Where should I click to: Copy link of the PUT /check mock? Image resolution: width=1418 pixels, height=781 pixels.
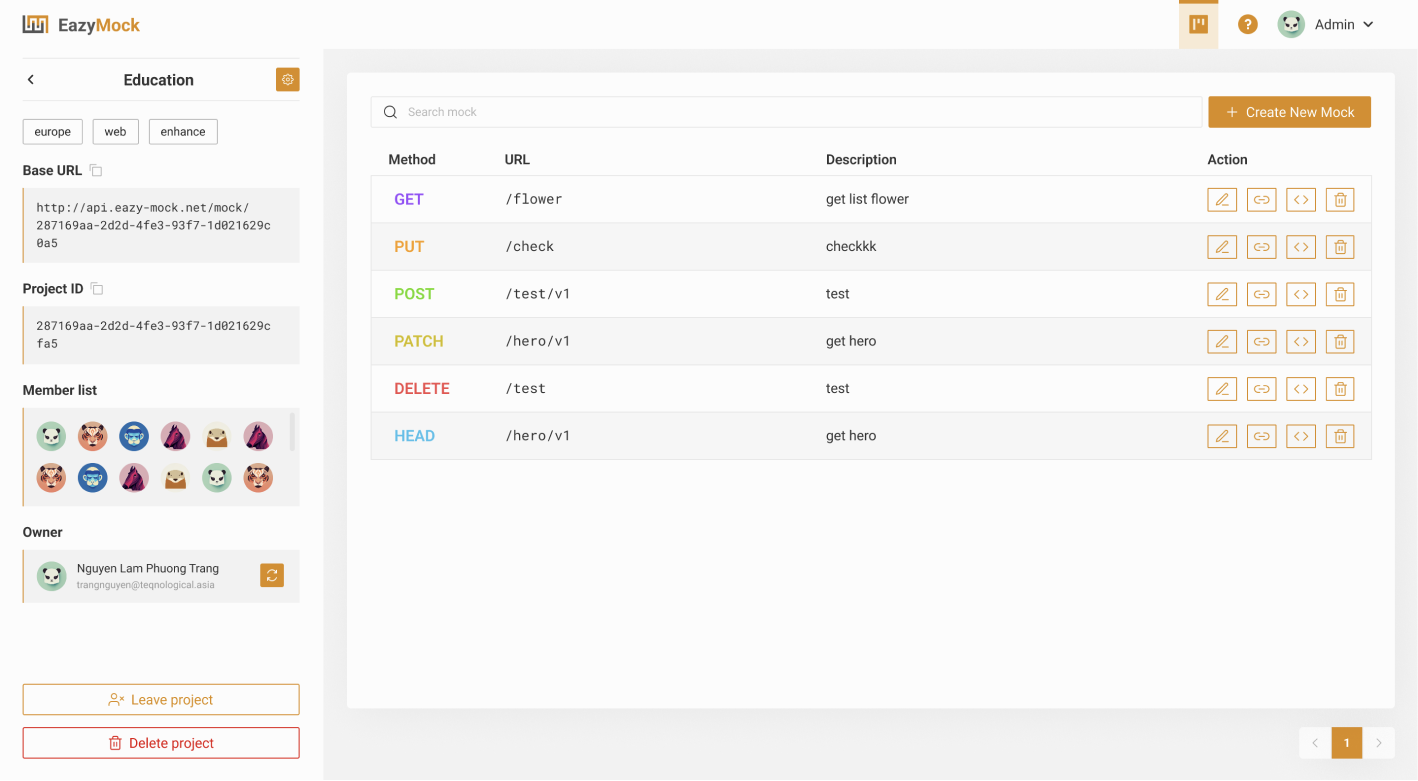(1262, 247)
